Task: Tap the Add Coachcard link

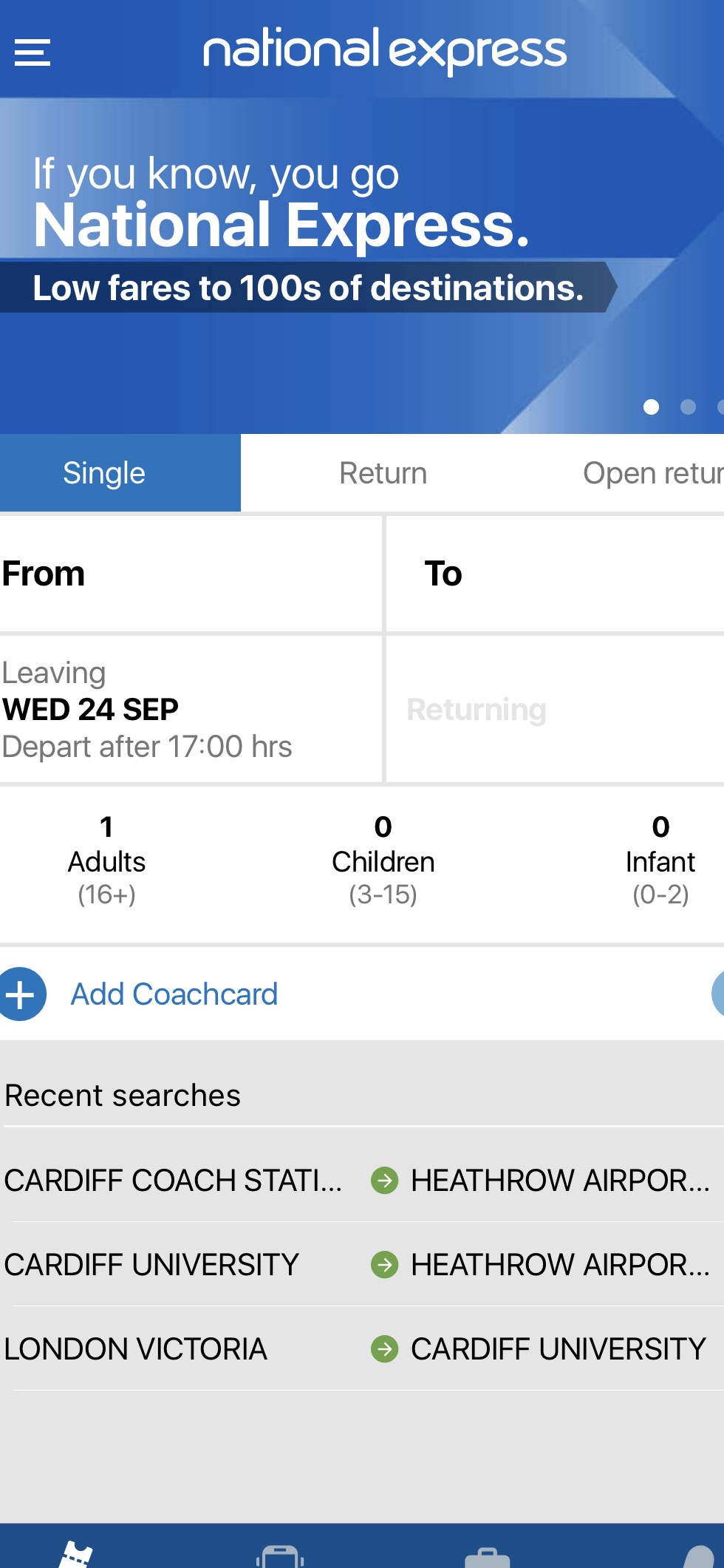Action: (x=174, y=994)
